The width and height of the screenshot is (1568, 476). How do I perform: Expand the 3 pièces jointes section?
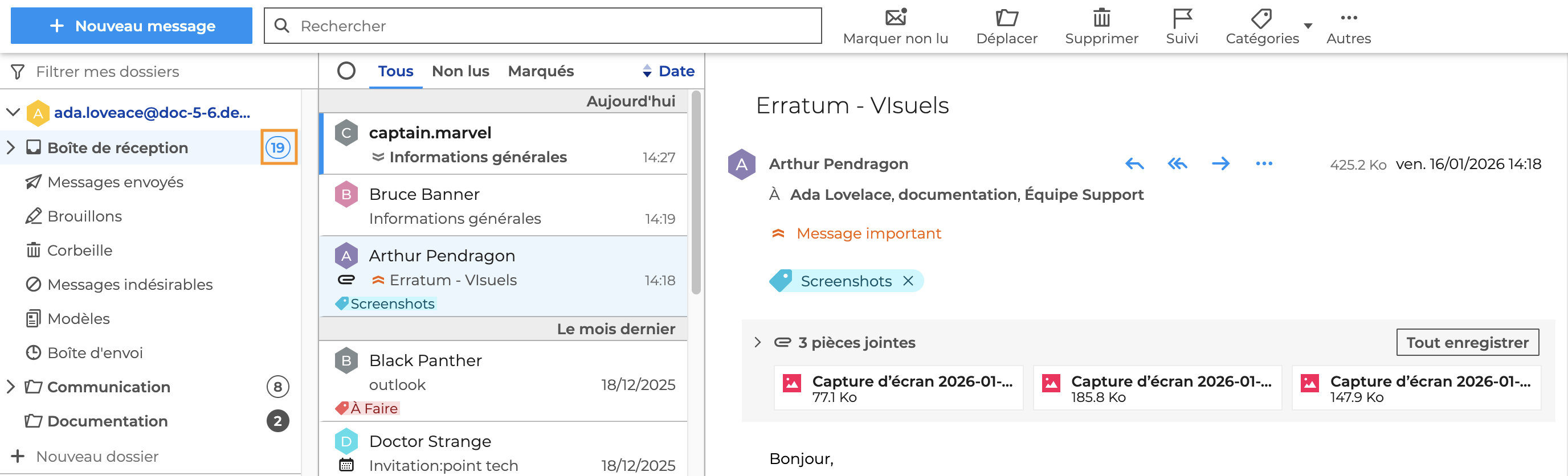coord(757,342)
